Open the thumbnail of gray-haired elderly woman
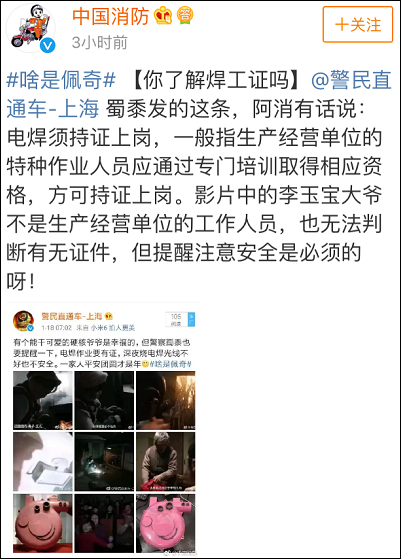This screenshot has width=401, height=559. point(165,462)
